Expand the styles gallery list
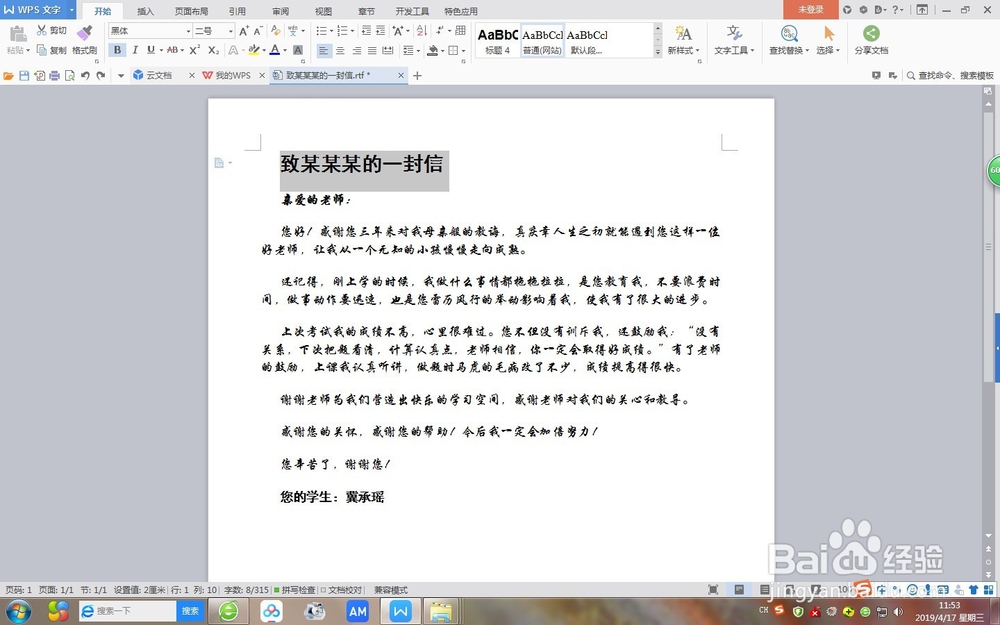 pos(658,53)
